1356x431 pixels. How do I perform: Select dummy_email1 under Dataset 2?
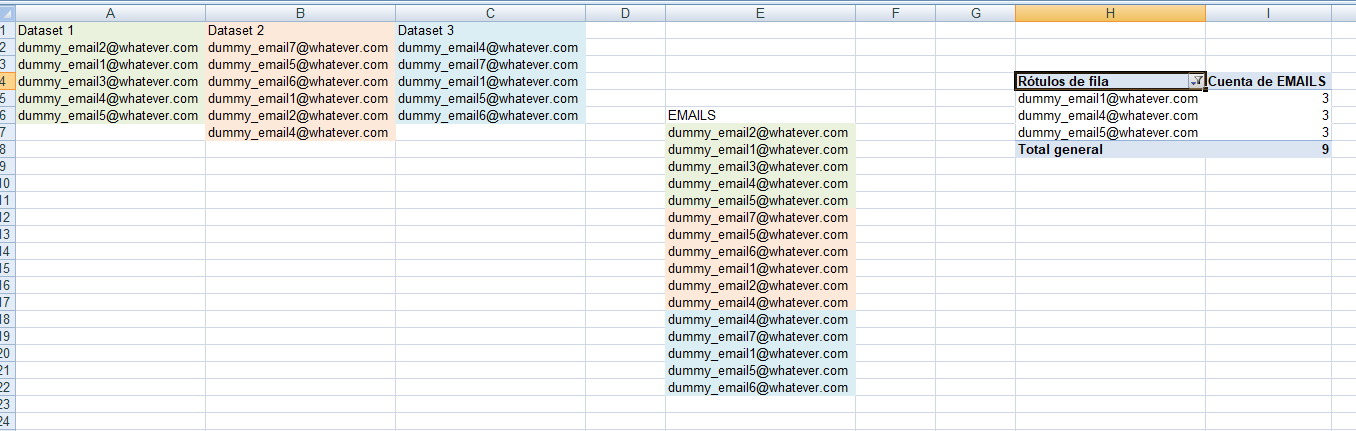coord(300,98)
